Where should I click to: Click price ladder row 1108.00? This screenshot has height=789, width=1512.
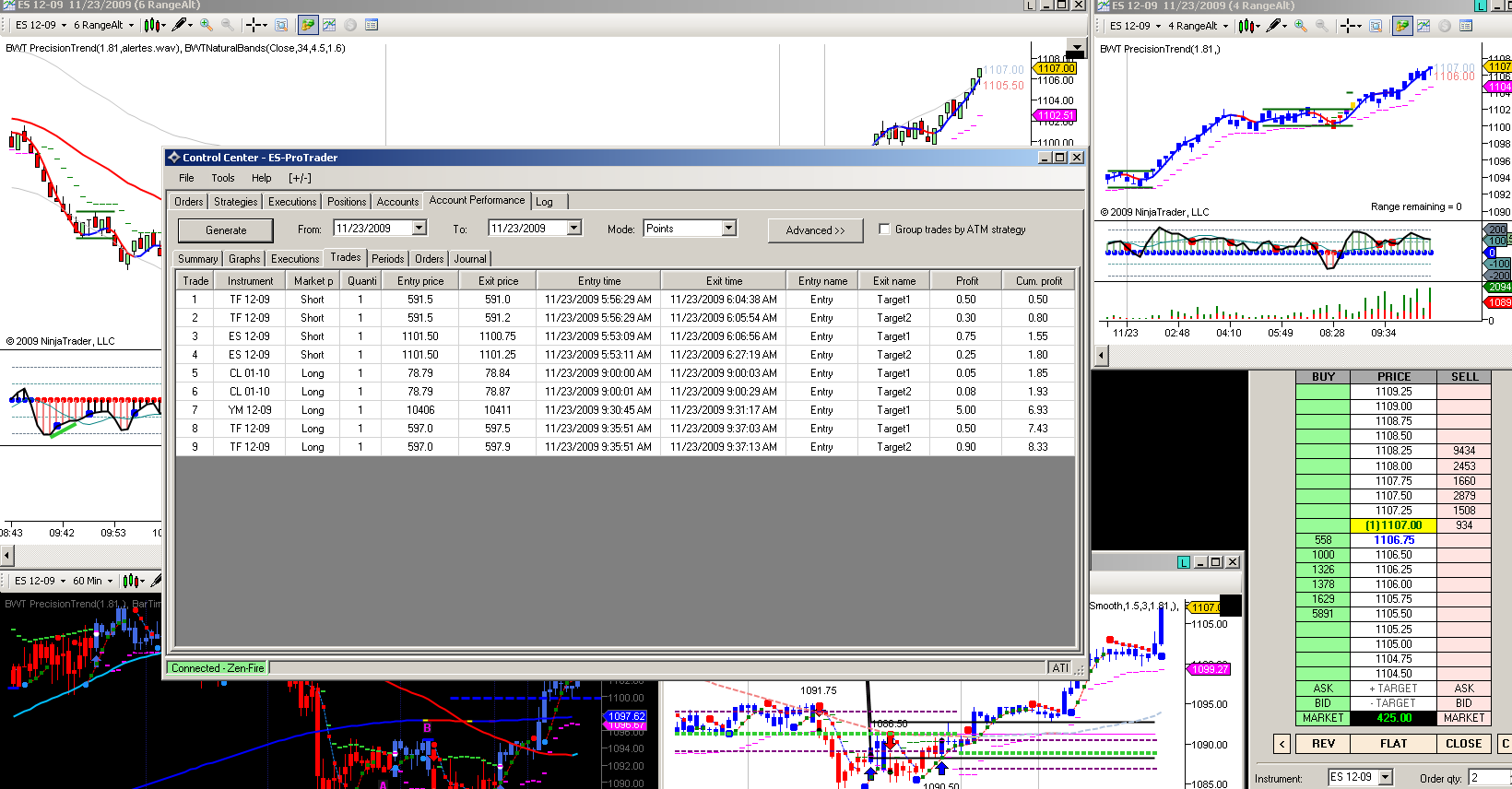(x=1393, y=466)
